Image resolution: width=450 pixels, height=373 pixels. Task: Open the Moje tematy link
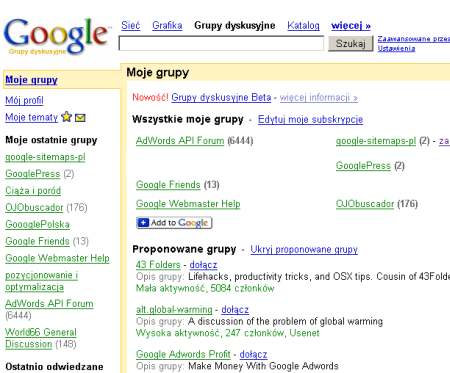click(31, 117)
